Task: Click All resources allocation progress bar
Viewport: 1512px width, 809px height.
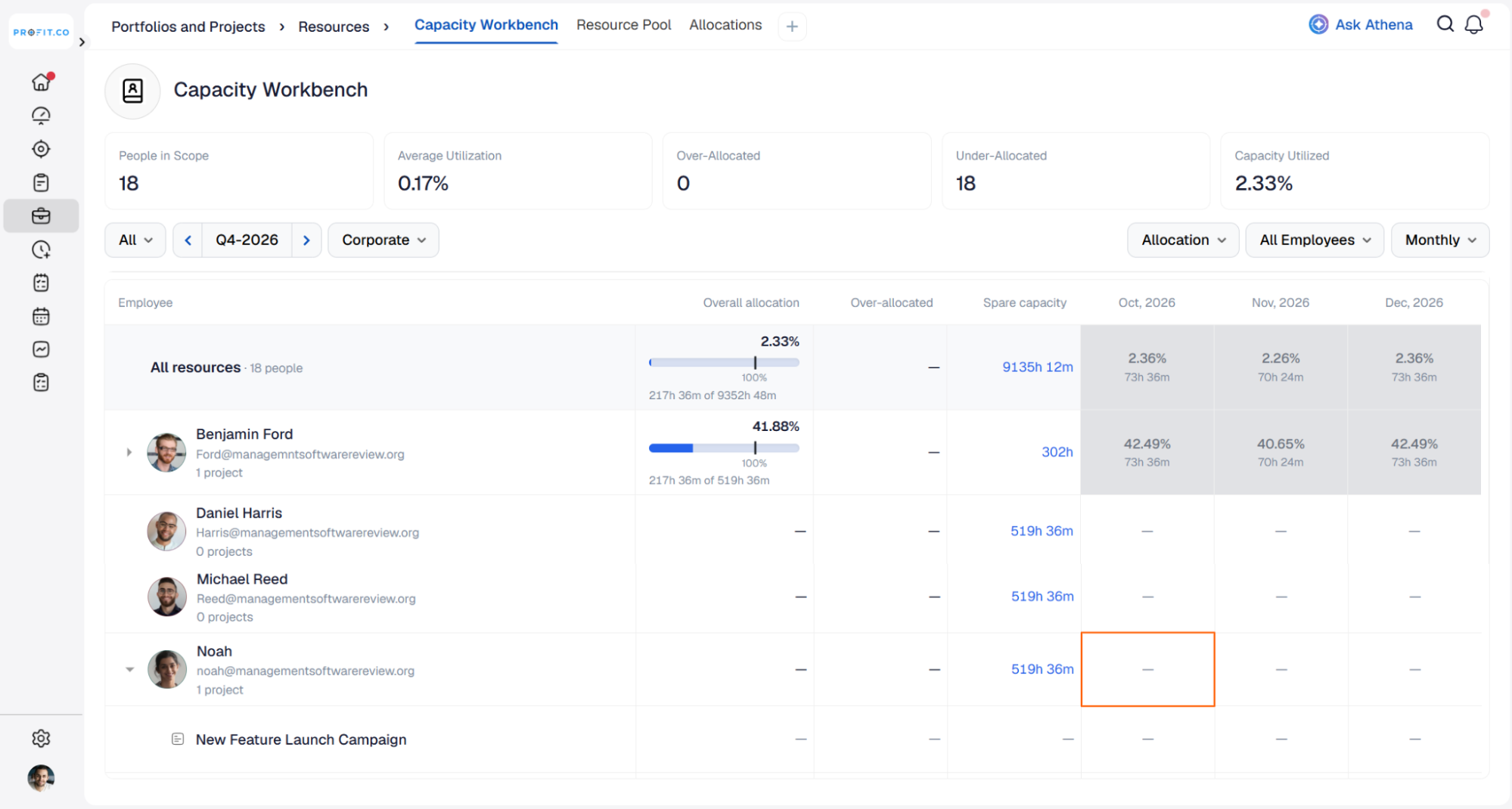Action: [724, 362]
